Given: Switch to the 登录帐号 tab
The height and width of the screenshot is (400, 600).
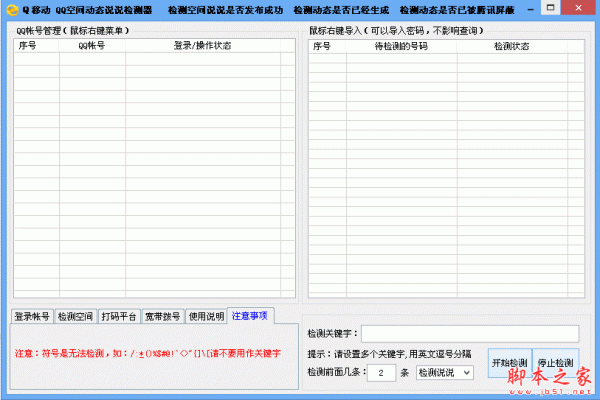Looking at the screenshot, I should pyautogui.click(x=32, y=317).
